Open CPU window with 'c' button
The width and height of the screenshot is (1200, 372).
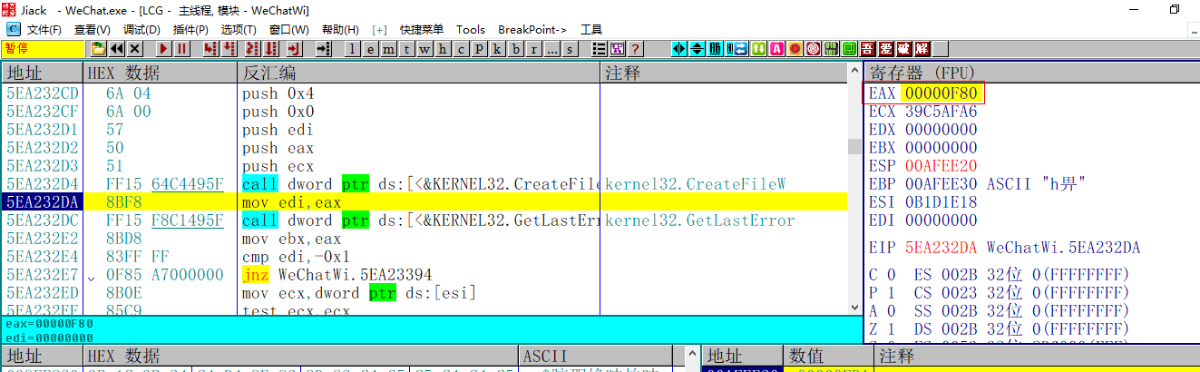tap(460, 48)
